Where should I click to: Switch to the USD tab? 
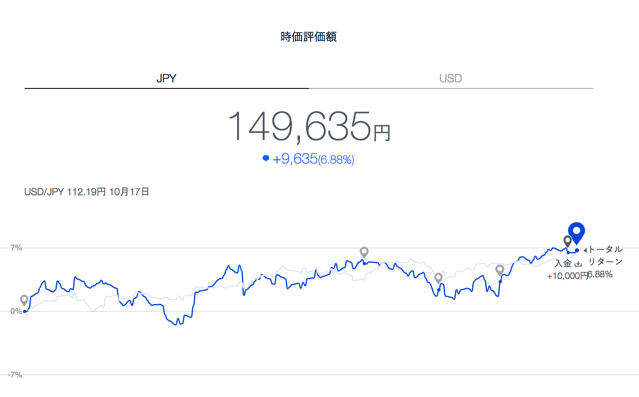point(450,78)
